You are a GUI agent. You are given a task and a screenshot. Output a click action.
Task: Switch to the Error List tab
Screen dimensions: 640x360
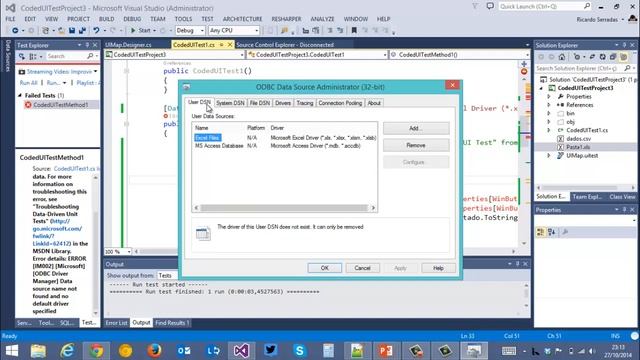click(116, 323)
